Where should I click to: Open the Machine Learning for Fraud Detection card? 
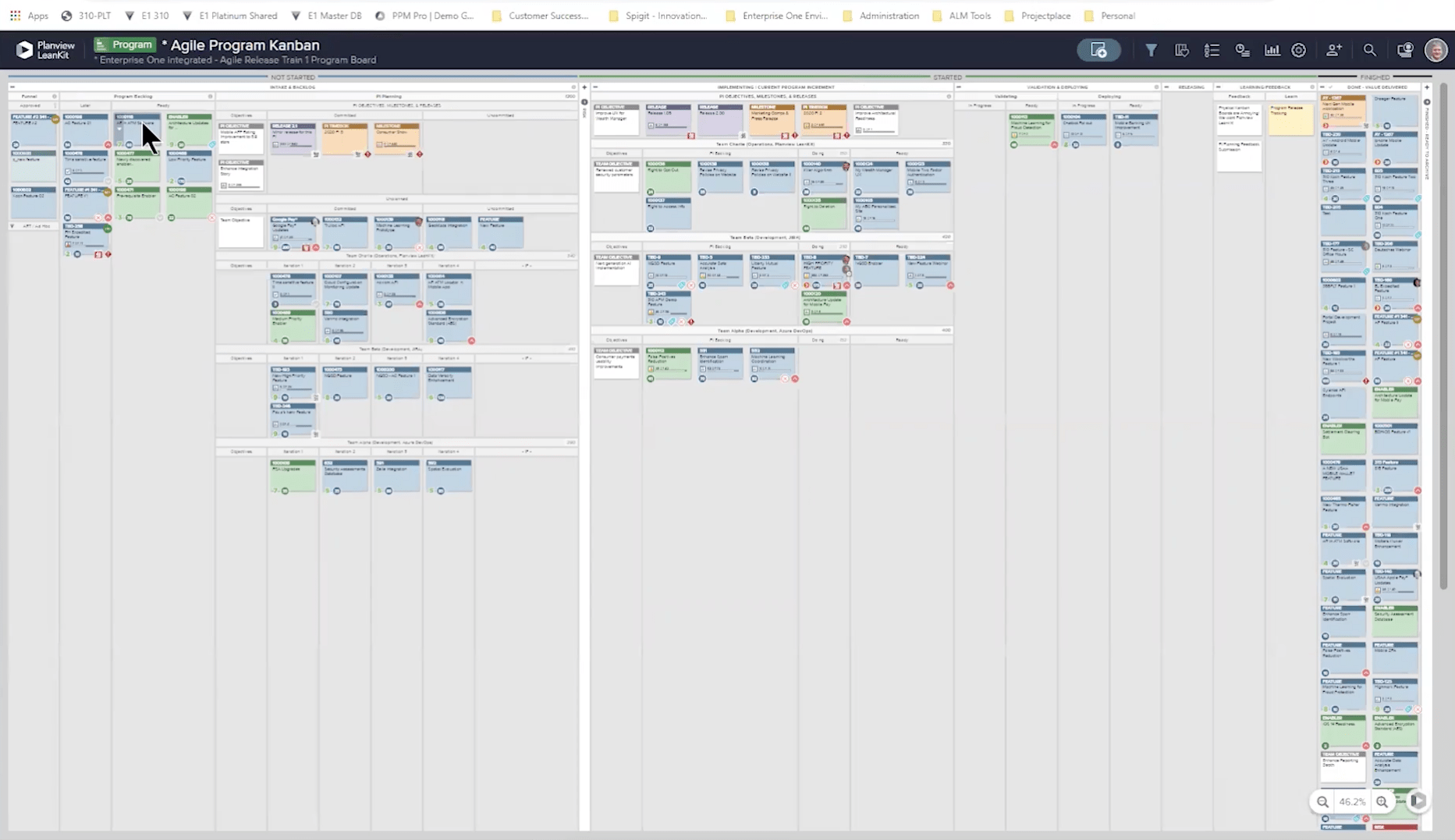click(x=1031, y=130)
